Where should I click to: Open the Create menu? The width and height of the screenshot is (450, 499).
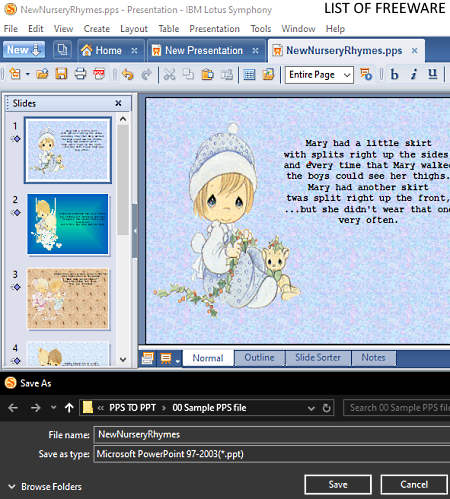[x=97, y=29]
